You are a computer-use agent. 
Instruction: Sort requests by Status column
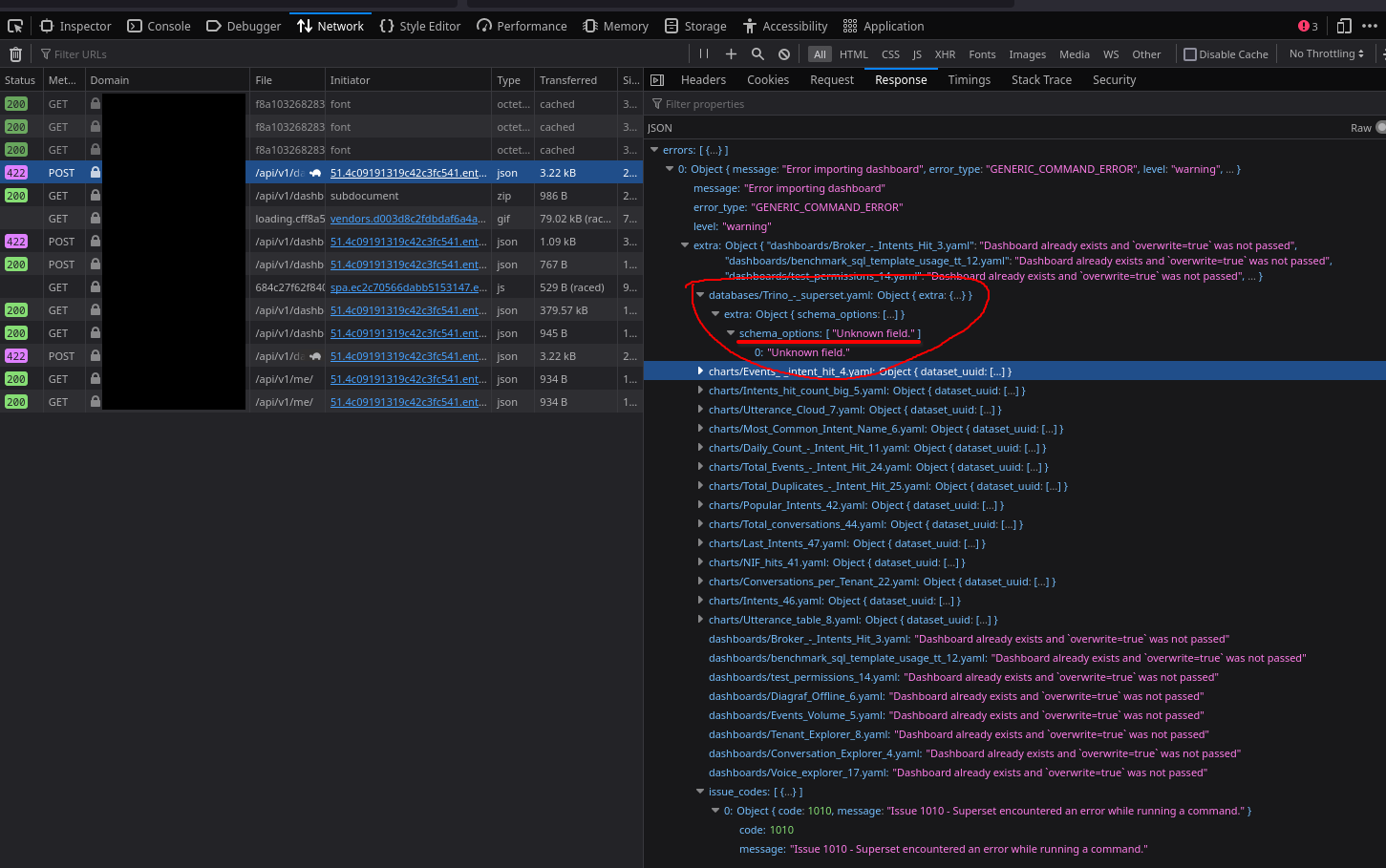tap(20, 80)
